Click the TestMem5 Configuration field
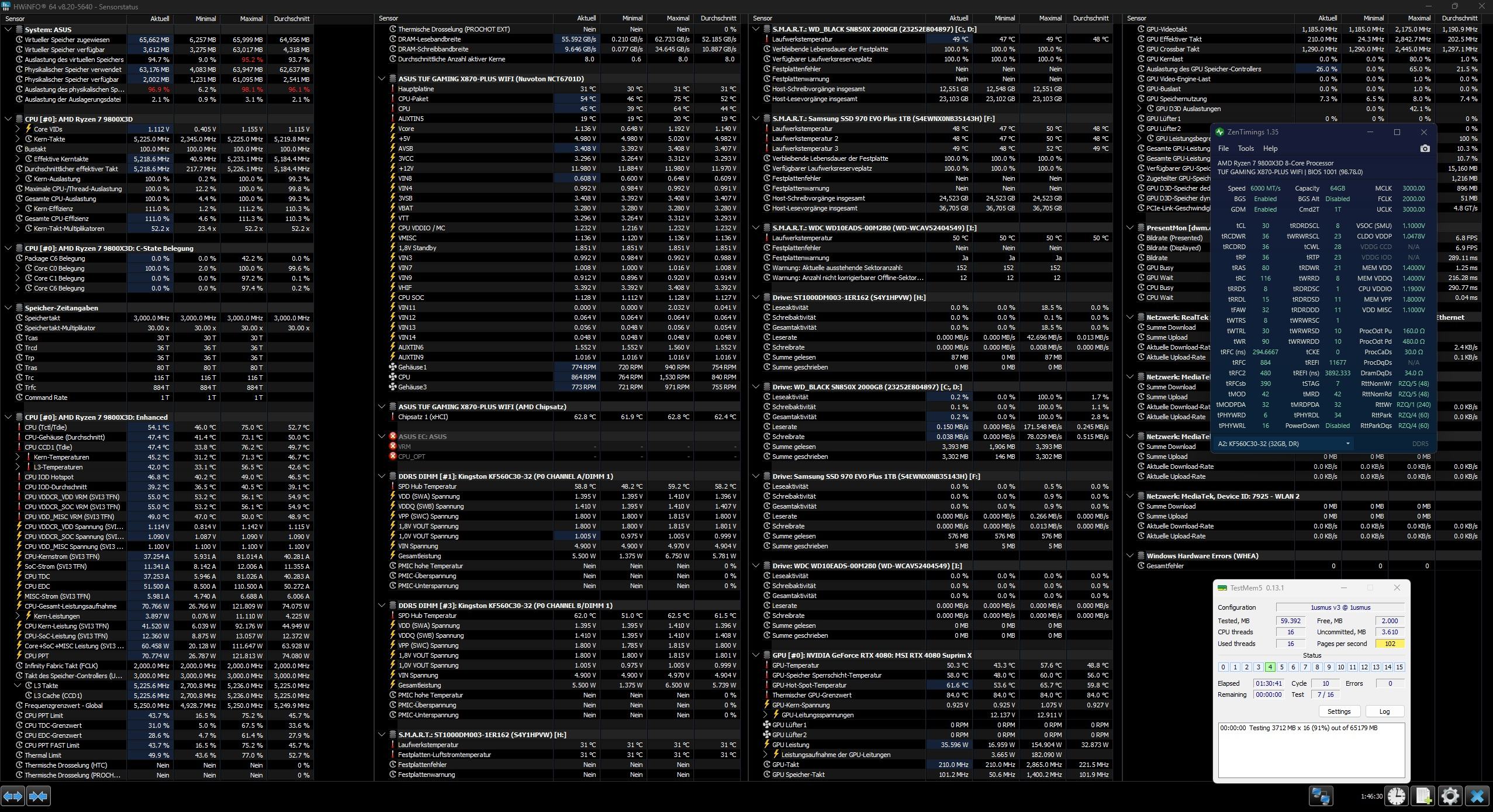The height and width of the screenshot is (812, 1493). pyautogui.click(x=1339, y=607)
